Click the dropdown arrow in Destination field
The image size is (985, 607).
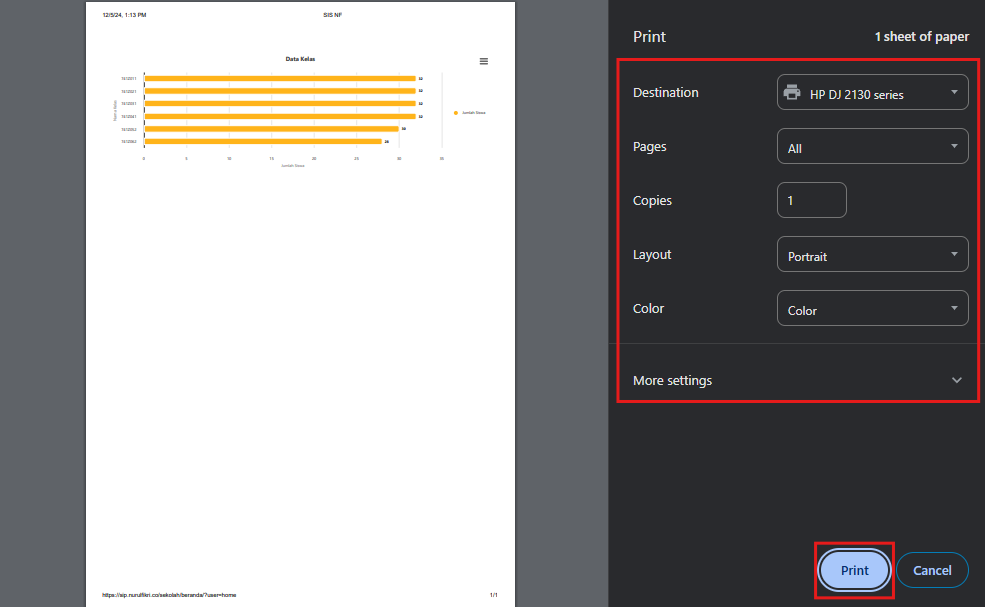pos(954,93)
